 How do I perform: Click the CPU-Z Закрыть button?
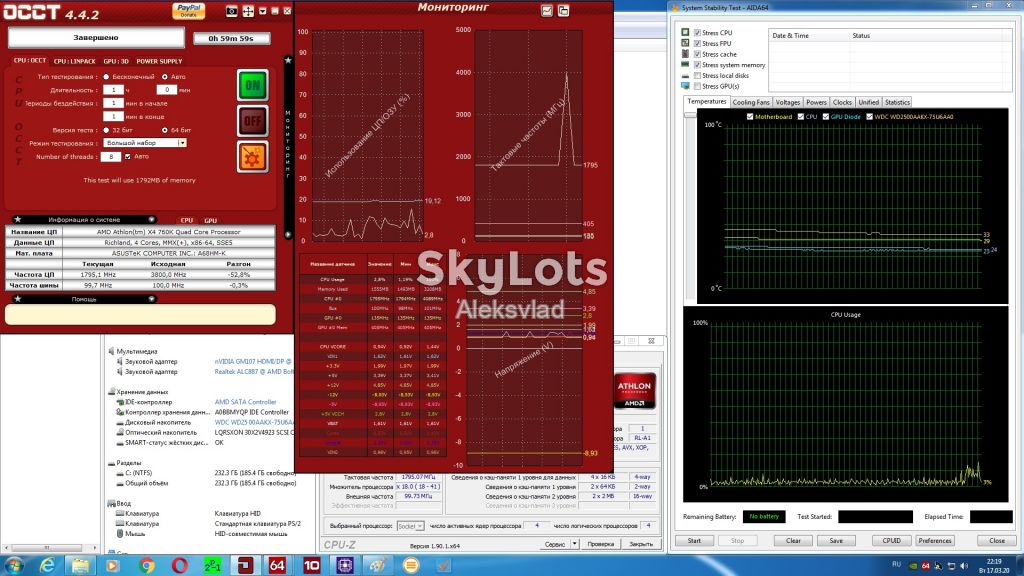[641, 544]
